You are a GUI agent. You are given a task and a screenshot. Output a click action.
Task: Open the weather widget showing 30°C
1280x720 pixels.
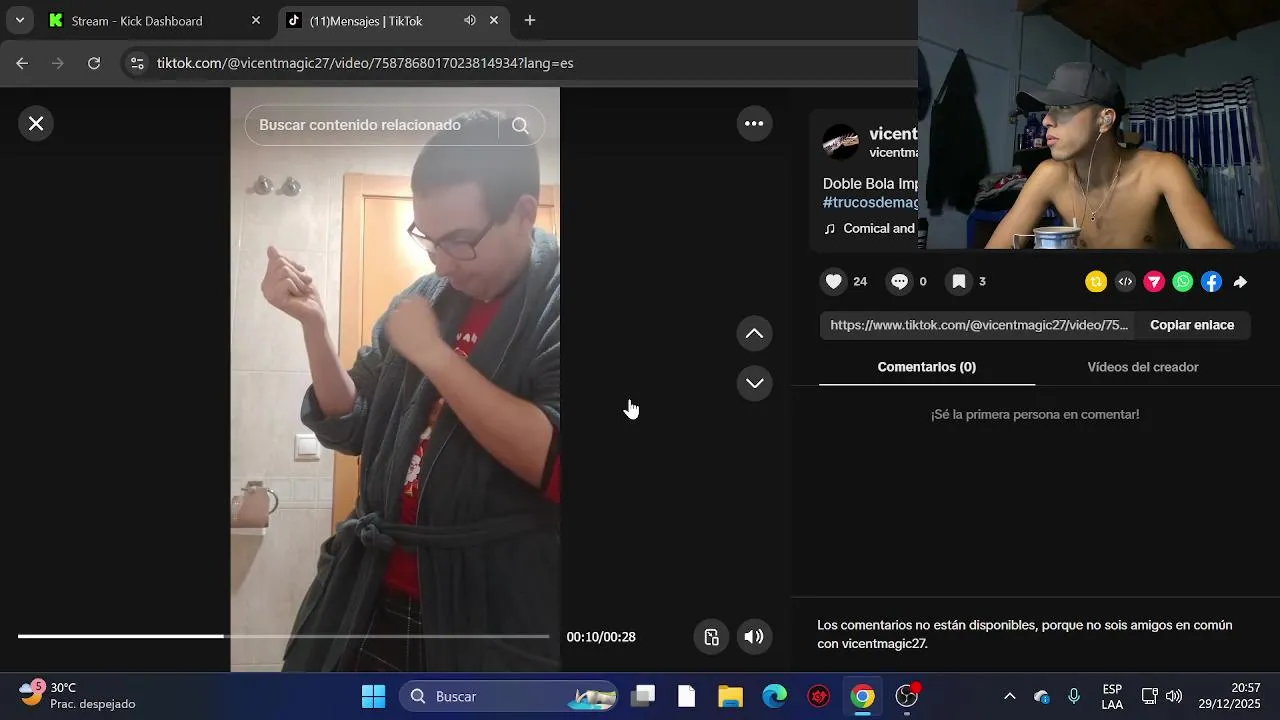tap(78, 696)
